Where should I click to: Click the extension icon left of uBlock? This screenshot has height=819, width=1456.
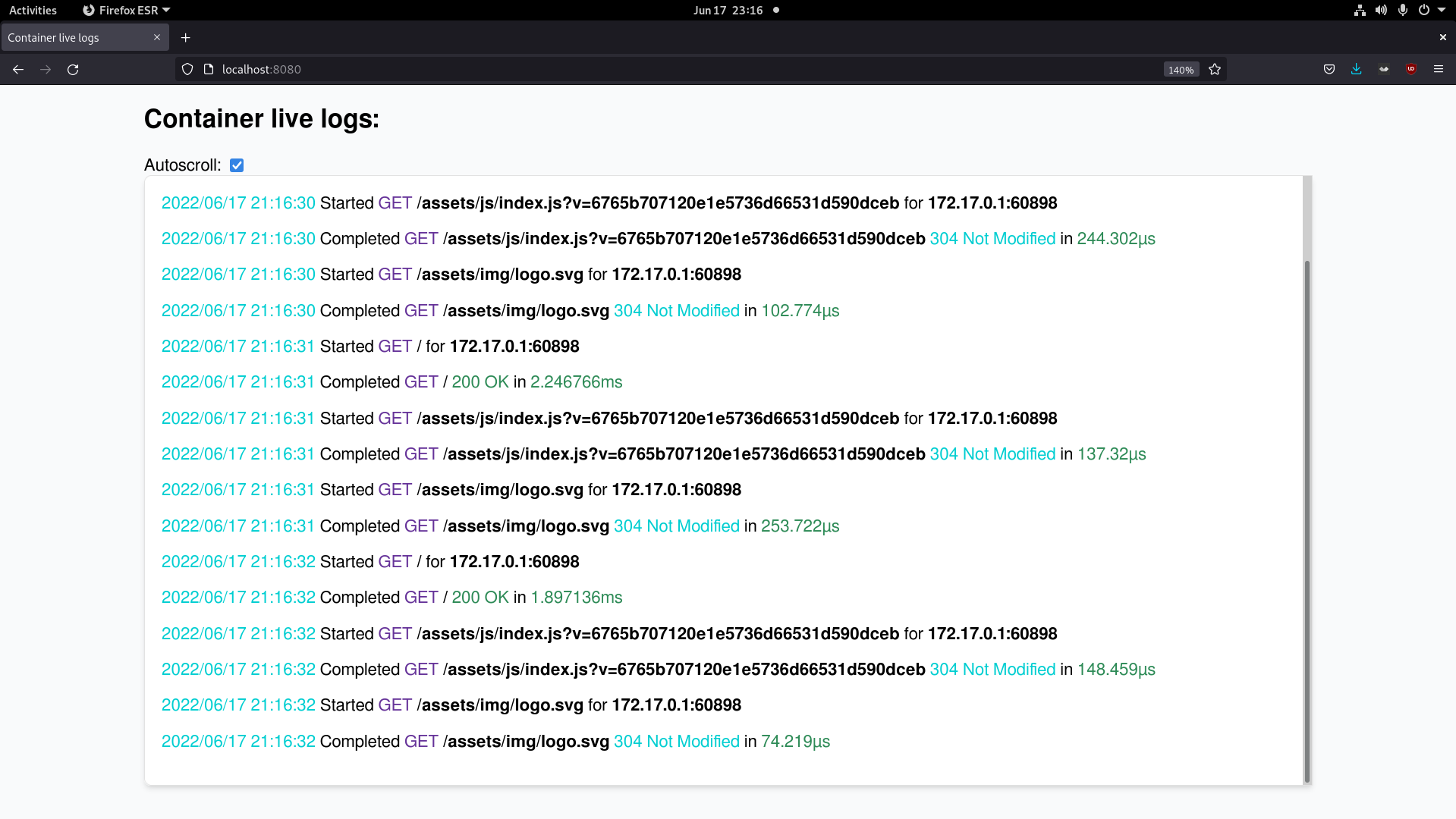point(1384,69)
